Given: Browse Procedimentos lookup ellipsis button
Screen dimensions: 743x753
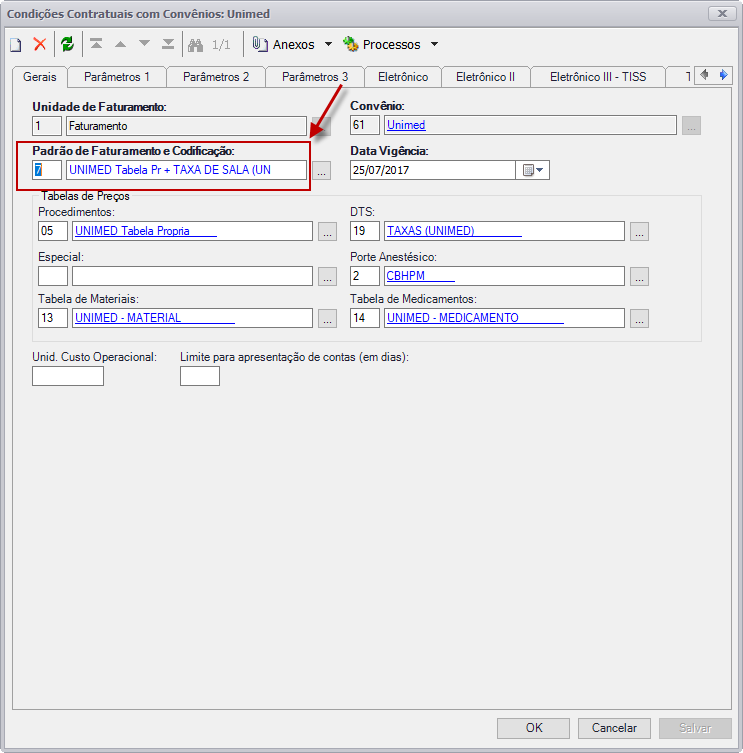Looking at the screenshot, I should click(328, 231).
